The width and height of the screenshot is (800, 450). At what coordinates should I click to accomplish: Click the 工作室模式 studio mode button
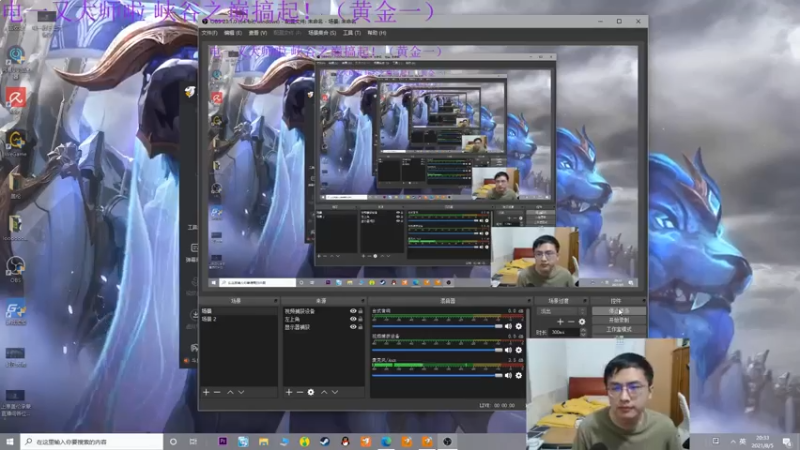[x=619, y=329]
